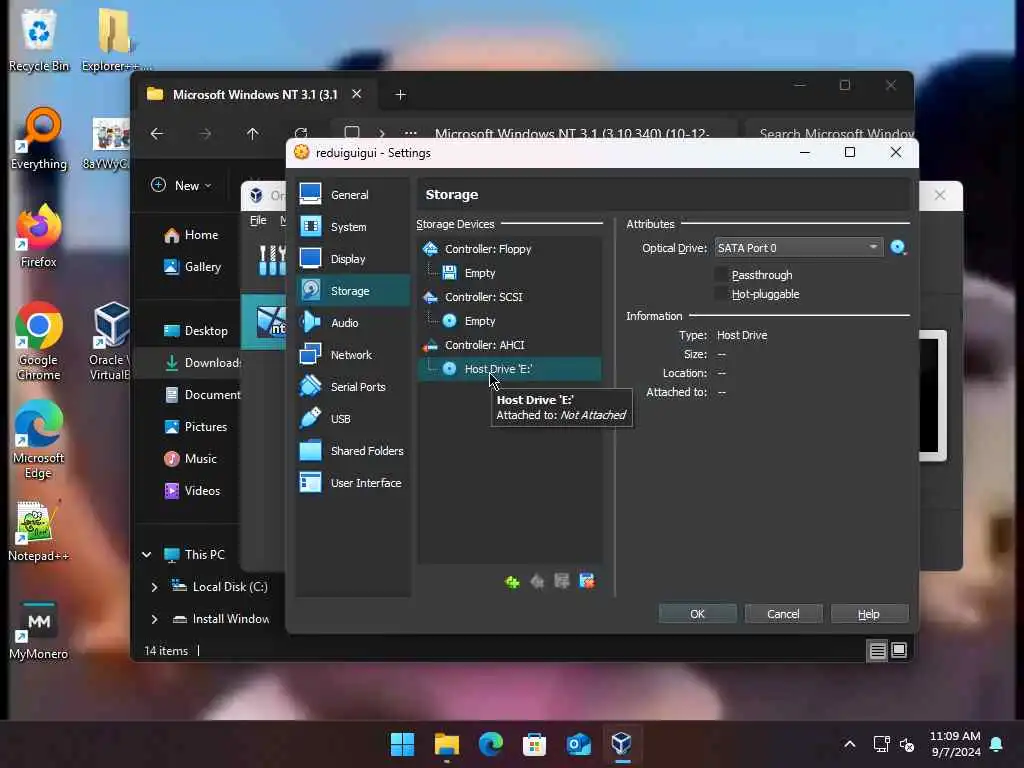The image size is (1024, 768).
Task: Collapse the This PC tree node
Action: coord(147,554)
